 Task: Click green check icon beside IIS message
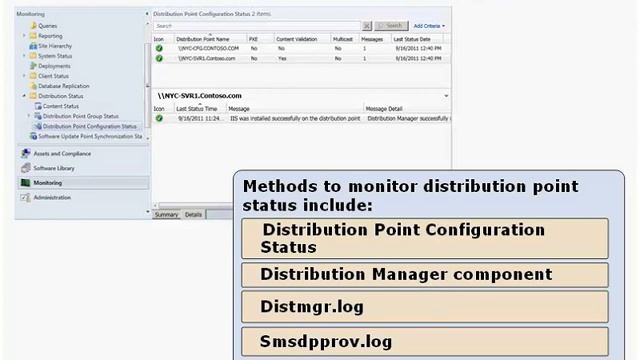point(159,118)
